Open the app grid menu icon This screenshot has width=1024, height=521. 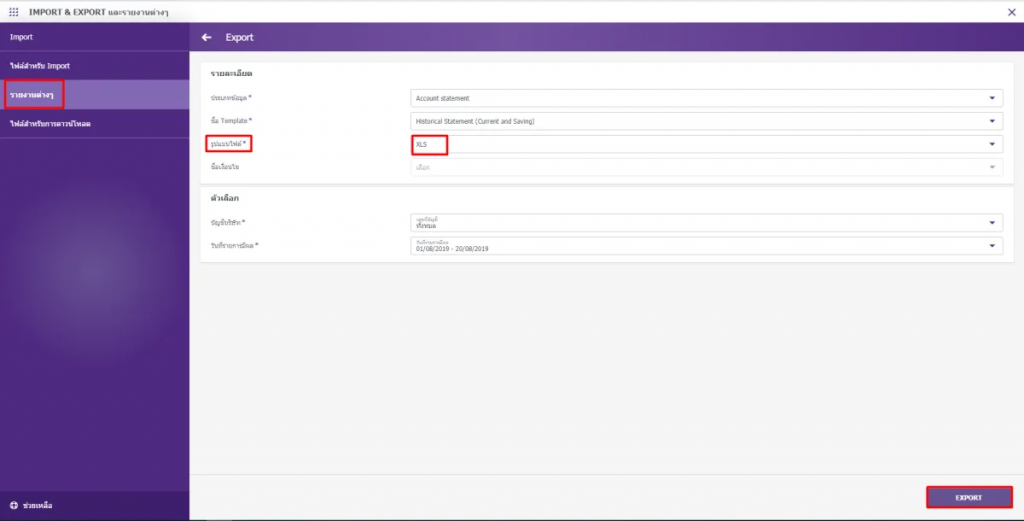point(14,12)
